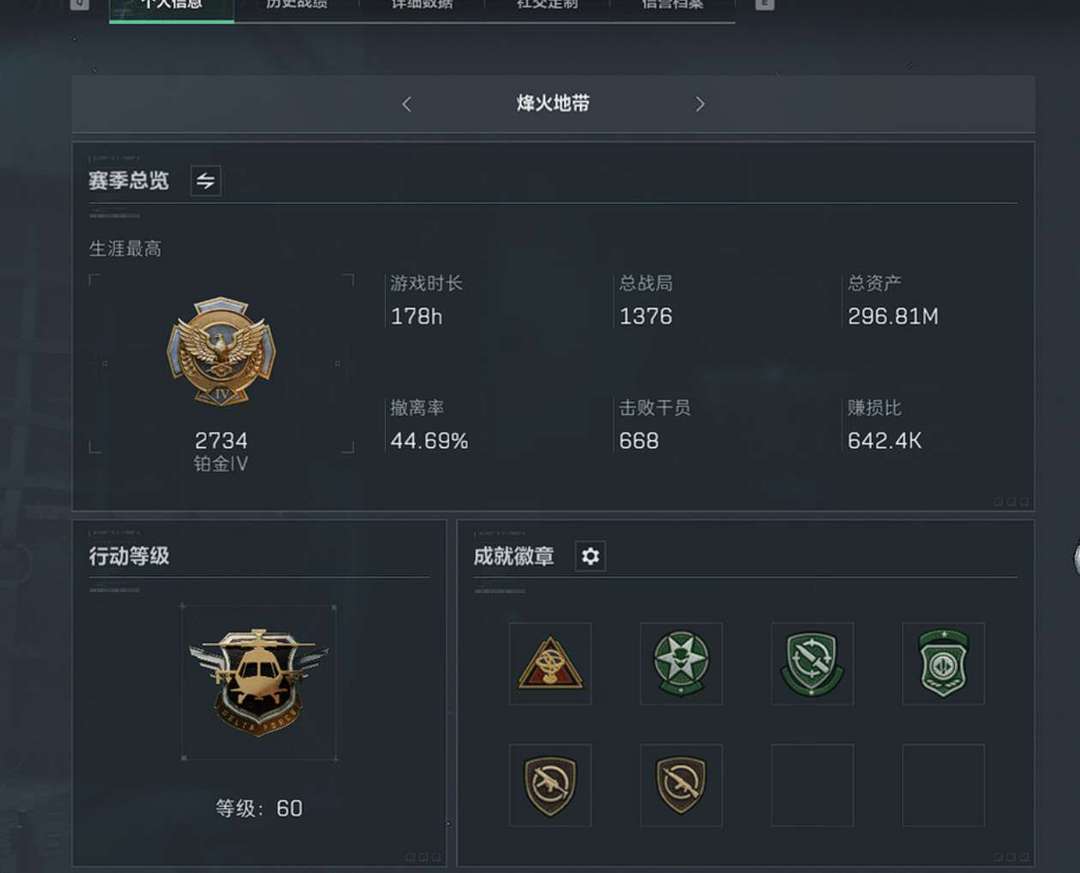Click the red triangle achievement badge
Viewport: 1080px width, 873px height.
tap(550, 664)
